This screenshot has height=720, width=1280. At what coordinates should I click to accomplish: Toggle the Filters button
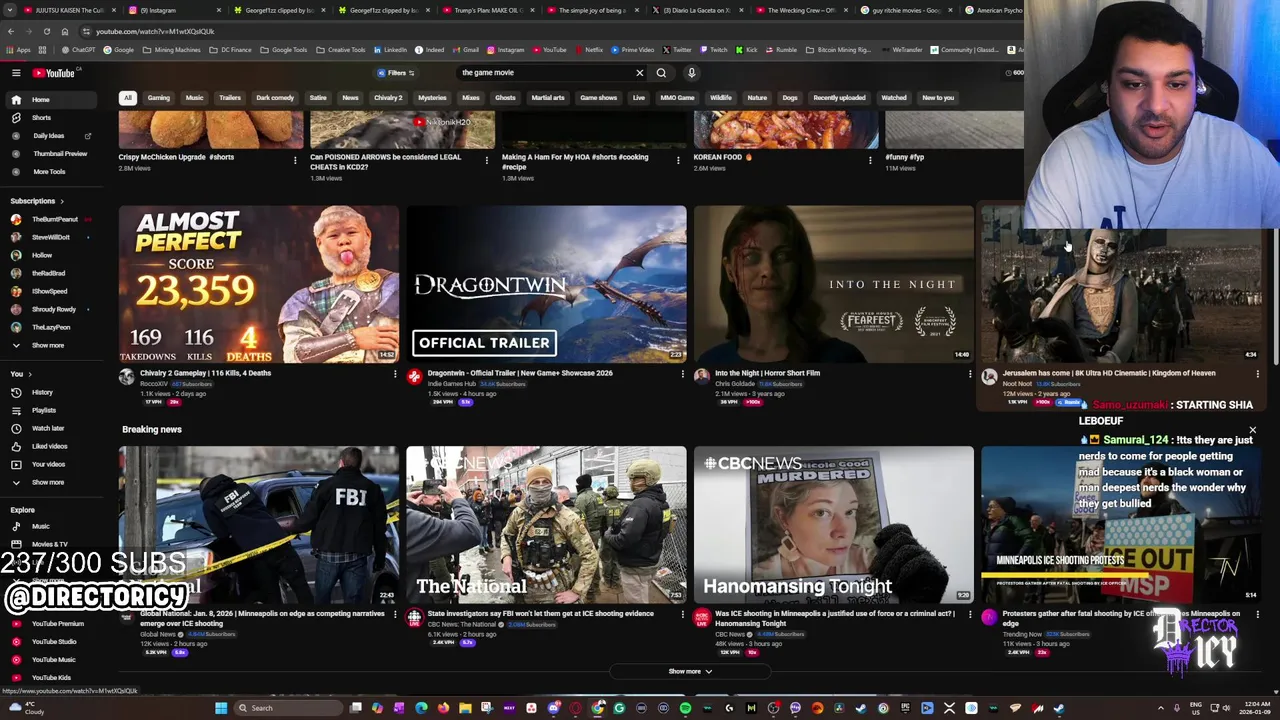396,73
